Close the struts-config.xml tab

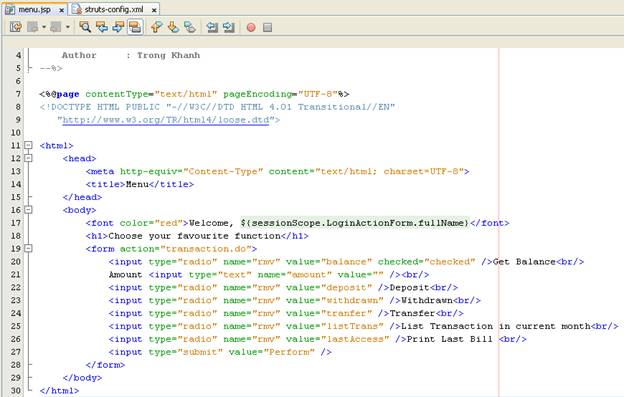[154, 10]
